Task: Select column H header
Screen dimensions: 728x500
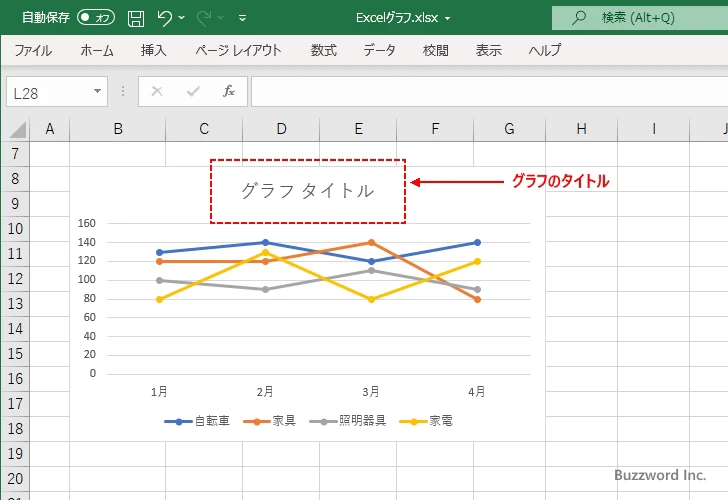Action: click(581, 129)
